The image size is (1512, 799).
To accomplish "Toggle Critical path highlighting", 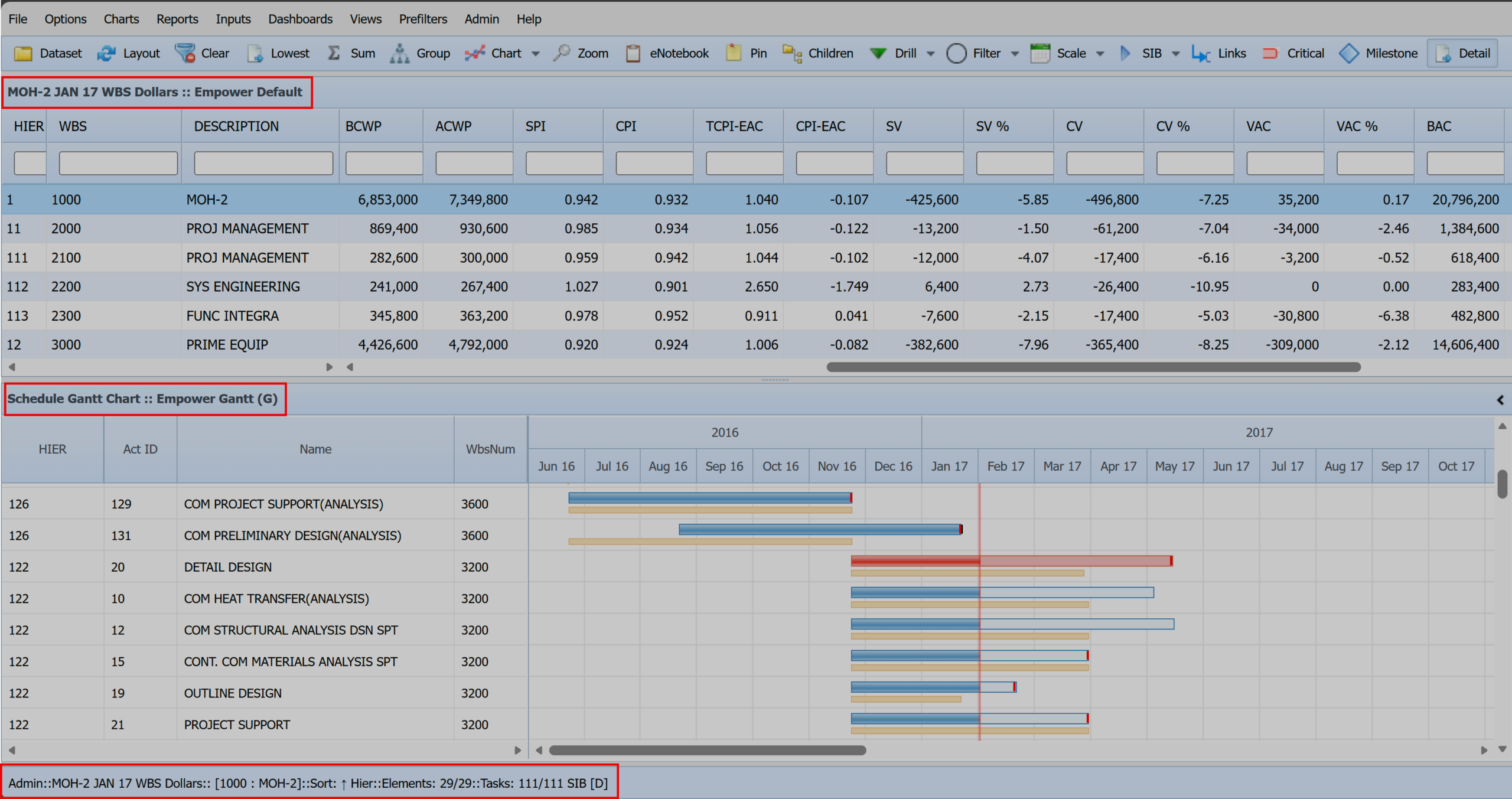I will point(1292,53).
